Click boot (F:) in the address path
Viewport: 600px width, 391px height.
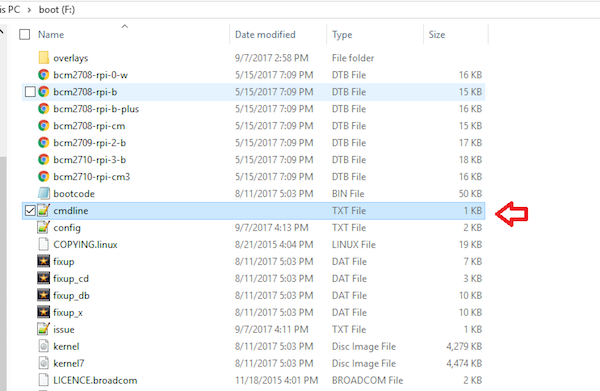click(x=57, y=10)
